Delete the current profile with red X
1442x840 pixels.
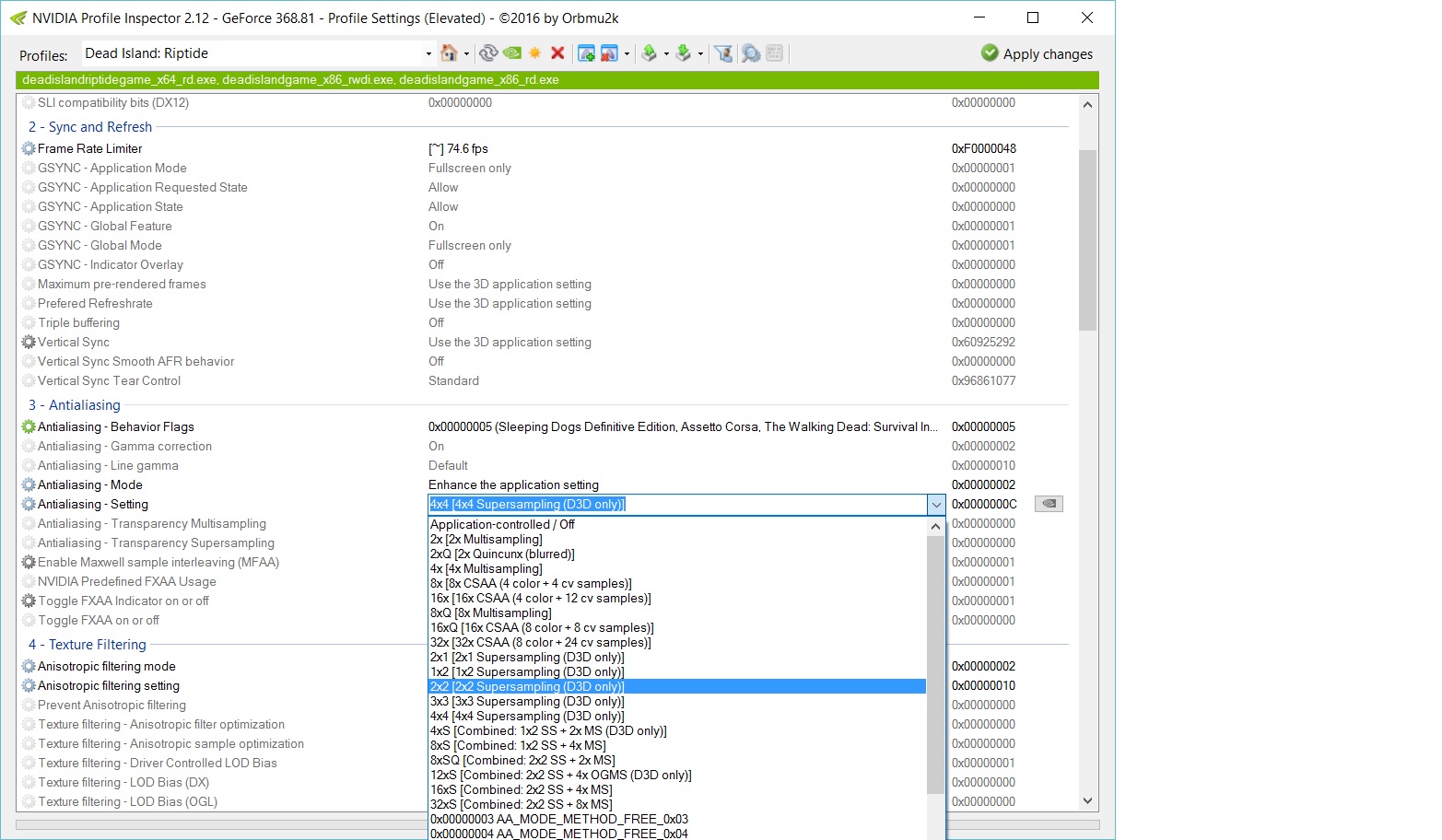click(557, 53)
